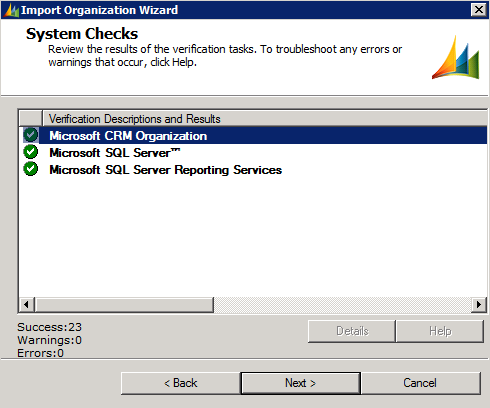Click the check icon beside SQL Server Reporting Services

click(x=31, y=169)
